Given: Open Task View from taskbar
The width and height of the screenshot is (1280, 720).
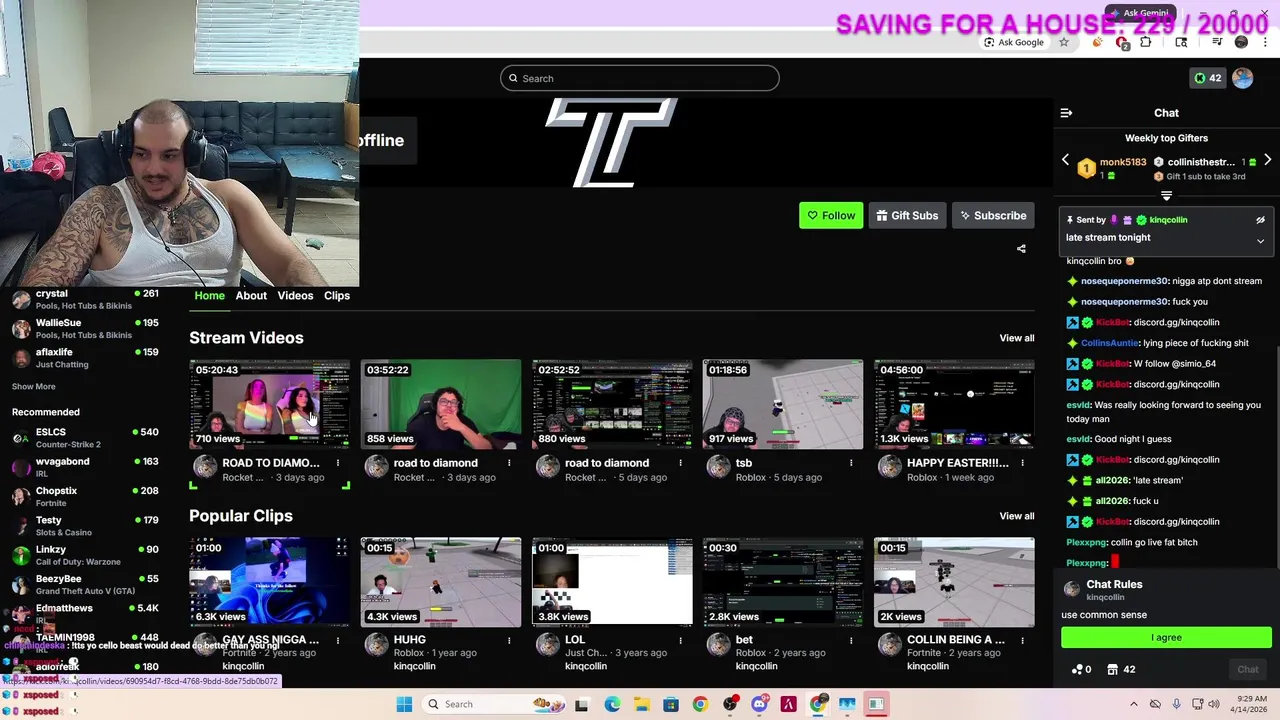Looking at the screenshot, I should coord(582,704).
